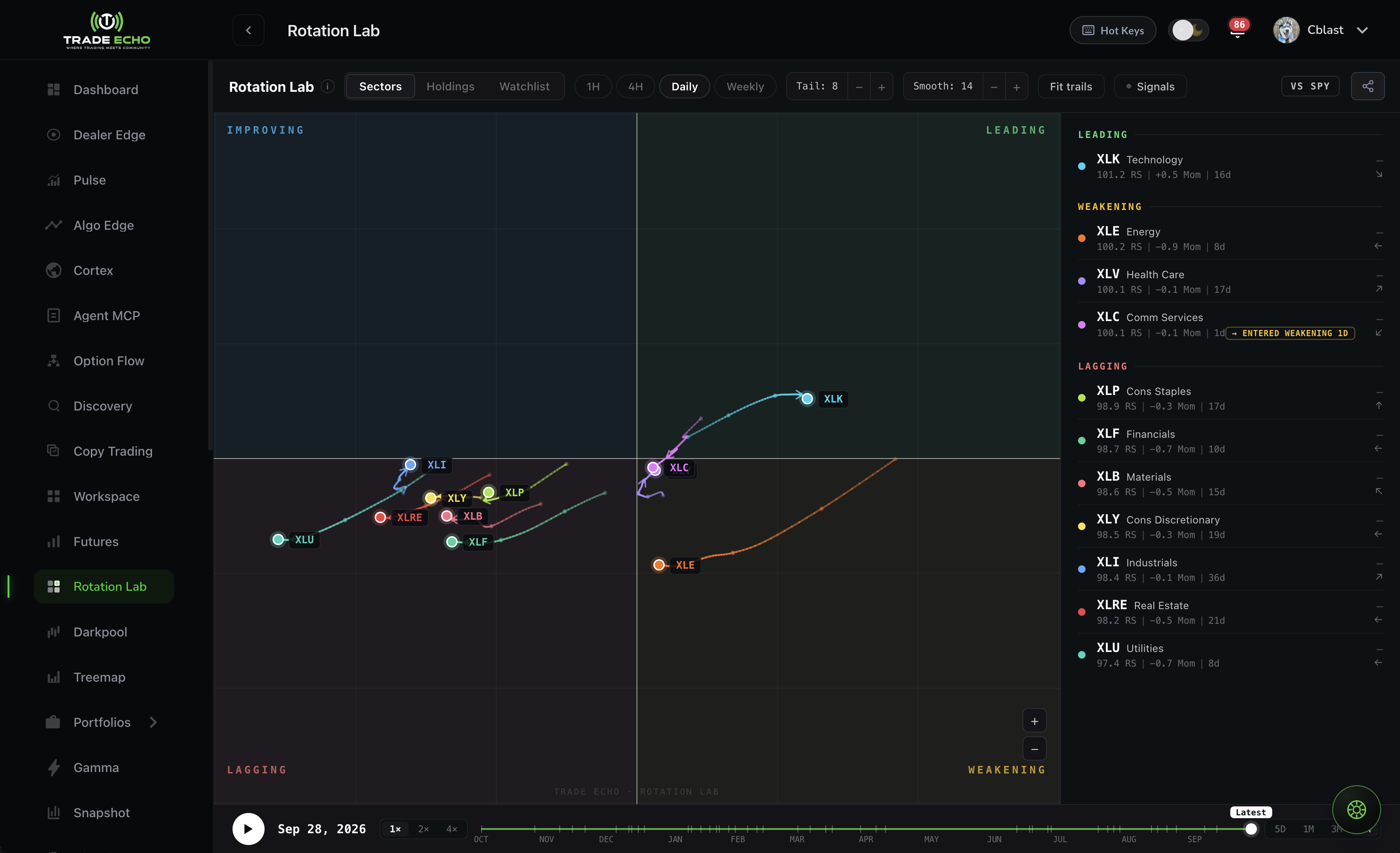Open the Hot Keys button
Screen dimensions: 1400x853
1112,30
